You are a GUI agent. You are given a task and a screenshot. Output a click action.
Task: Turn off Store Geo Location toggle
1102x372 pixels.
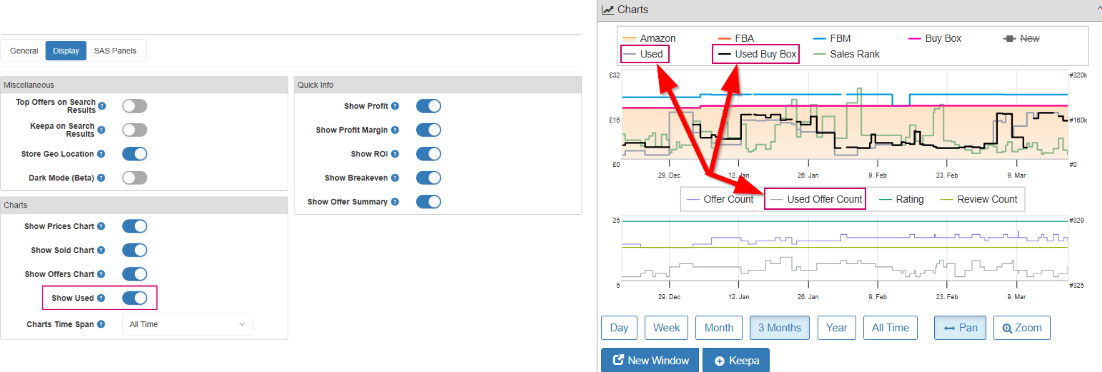(134, 154)
